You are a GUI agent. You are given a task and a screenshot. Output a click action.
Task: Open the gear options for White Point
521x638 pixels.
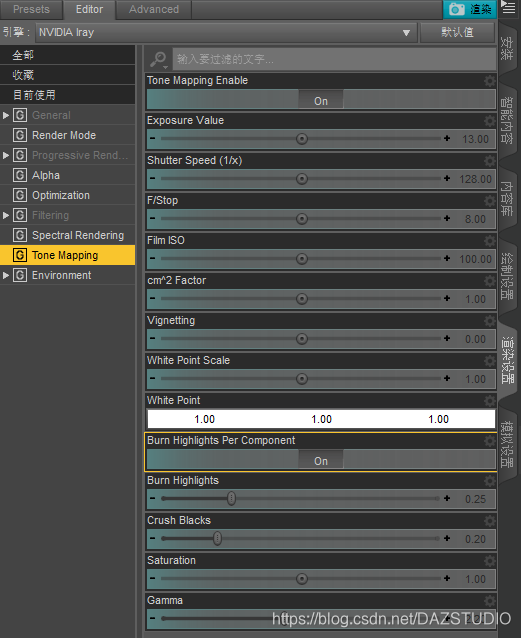point(490,401)
